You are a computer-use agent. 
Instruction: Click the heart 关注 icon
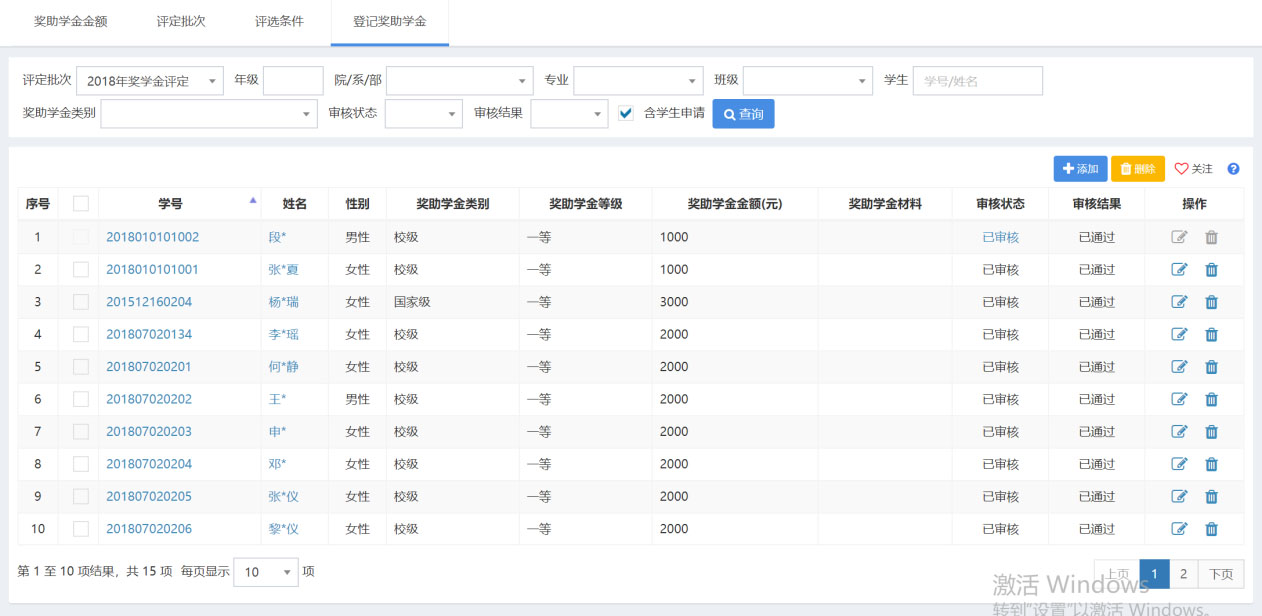[x=1181, y=169]
